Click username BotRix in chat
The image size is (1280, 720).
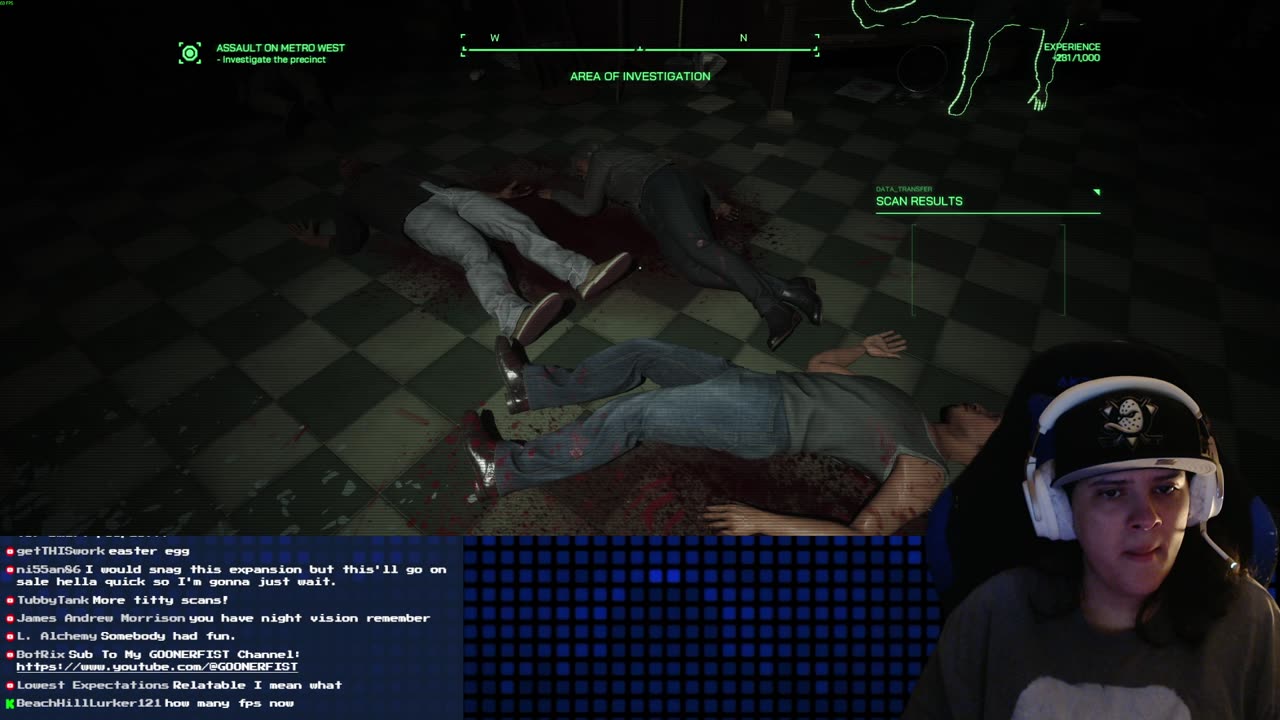[40, 654]
